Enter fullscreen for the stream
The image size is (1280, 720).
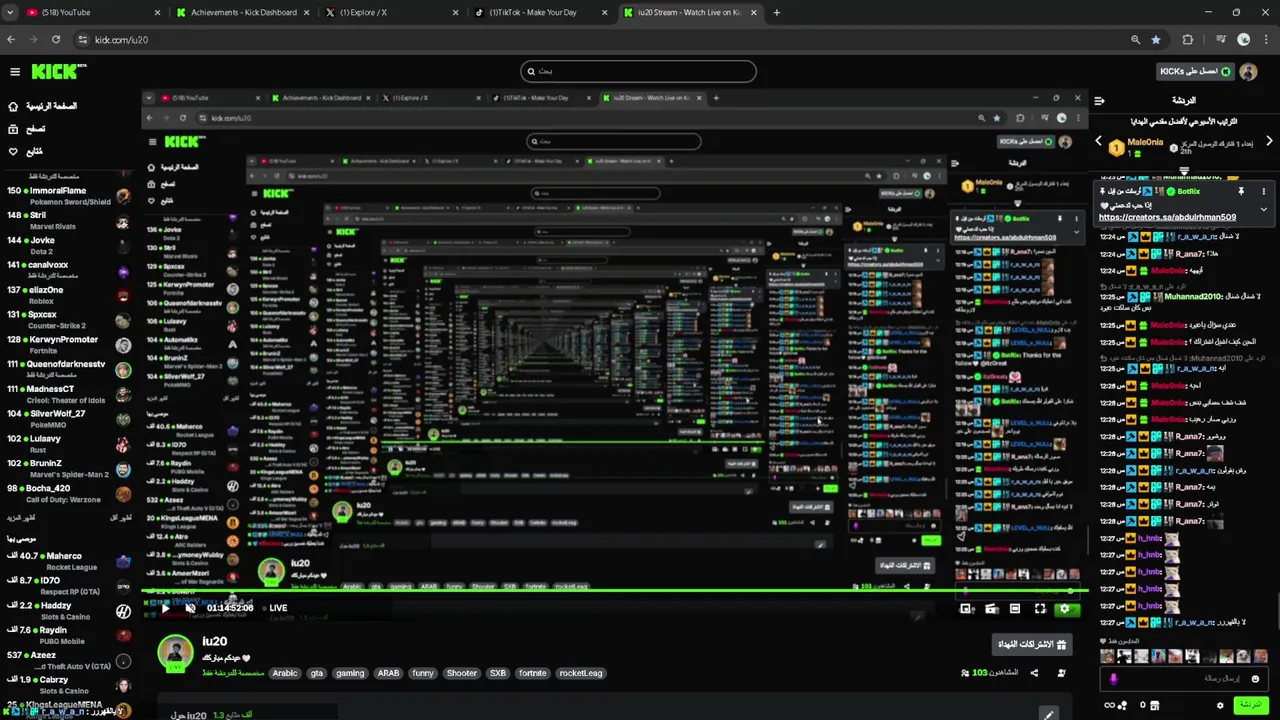(1040, 608)
